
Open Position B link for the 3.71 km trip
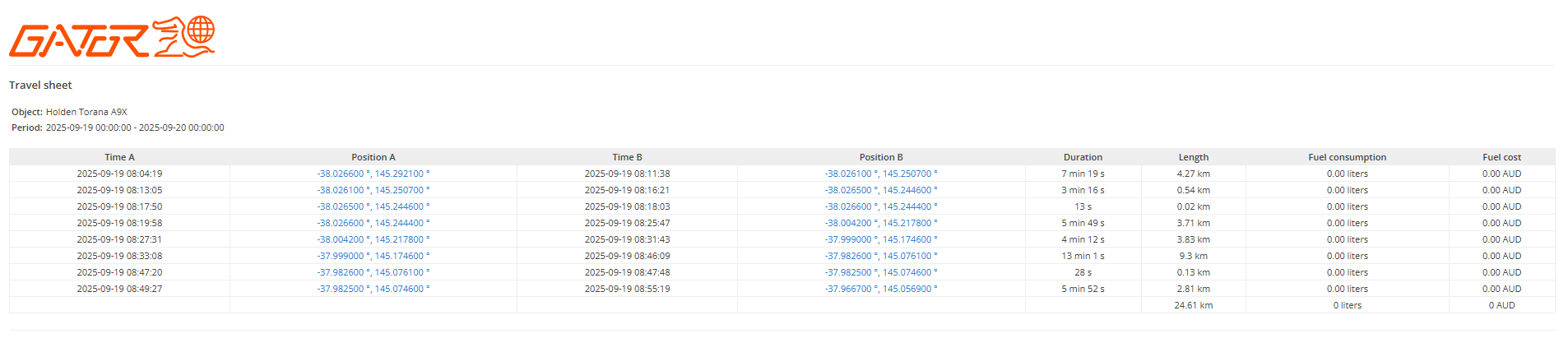pyautogui.click(x=880, y=223)
